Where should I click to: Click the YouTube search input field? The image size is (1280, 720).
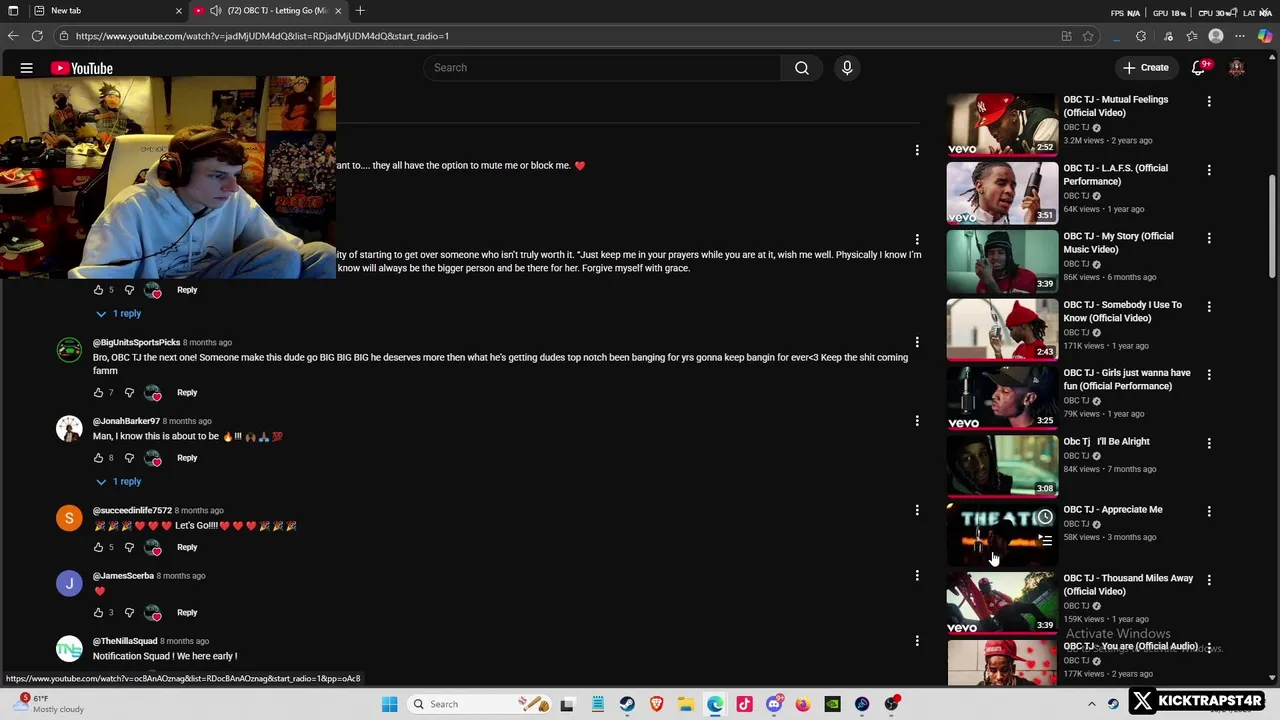602,68
